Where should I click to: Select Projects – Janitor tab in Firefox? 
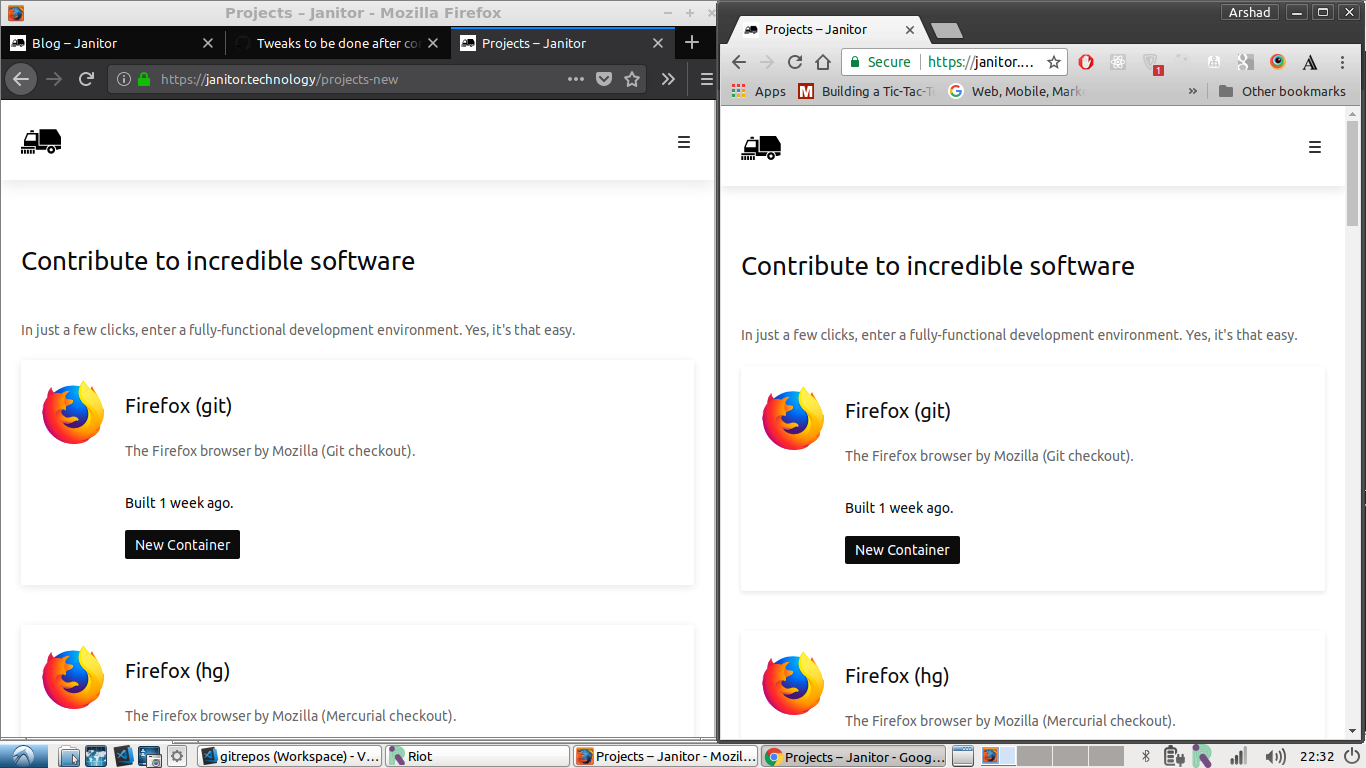[563, 43]
